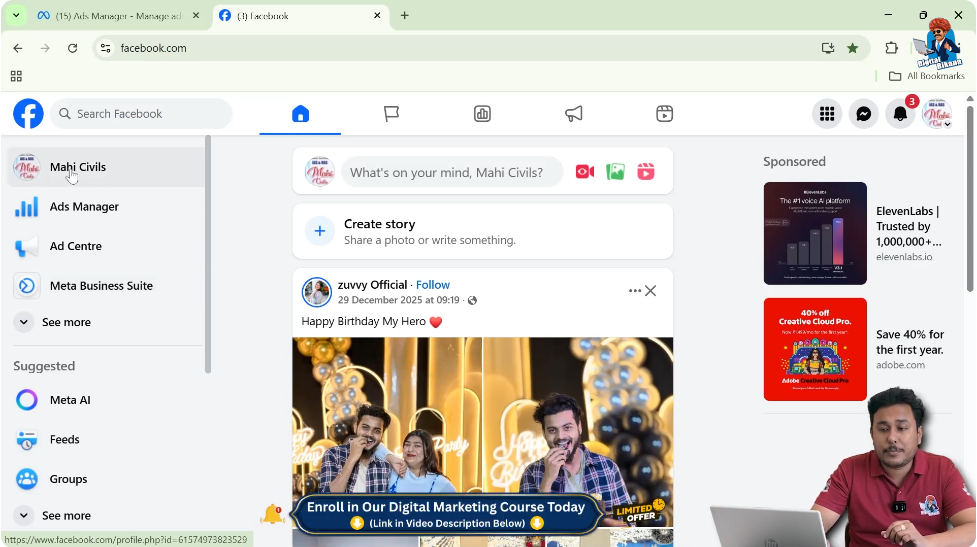Expand See more under Suggested
This screenshot has height=547, width=977.
(107, 515)
